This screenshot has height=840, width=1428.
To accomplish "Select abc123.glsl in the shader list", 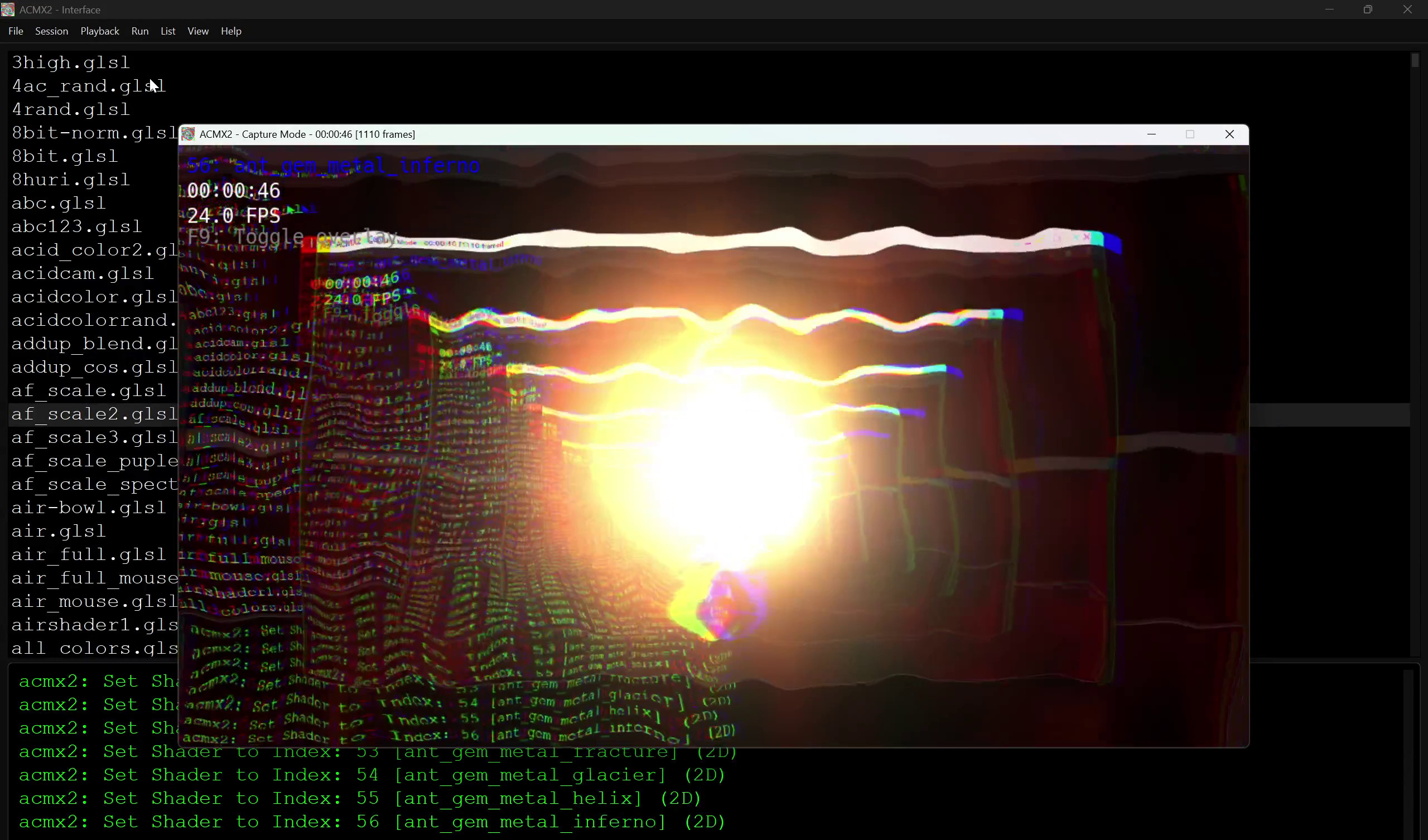I will (x=76, y=226).
